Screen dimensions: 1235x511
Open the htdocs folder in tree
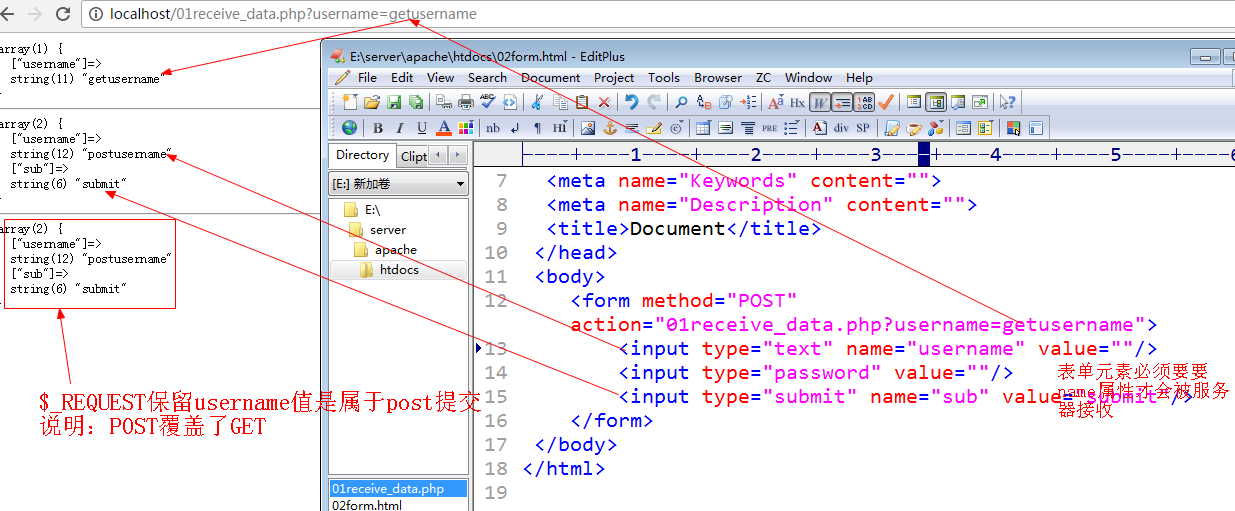tap(399, 270)
